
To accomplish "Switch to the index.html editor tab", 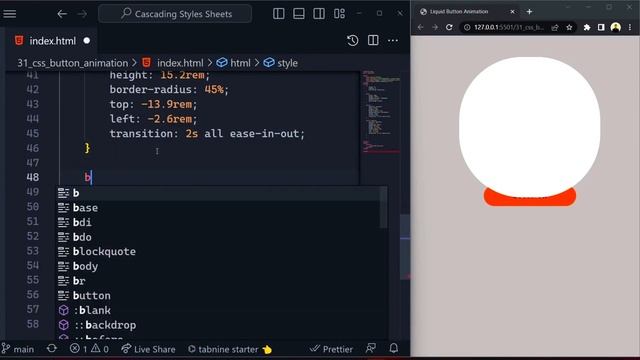I will pos(52,41).
